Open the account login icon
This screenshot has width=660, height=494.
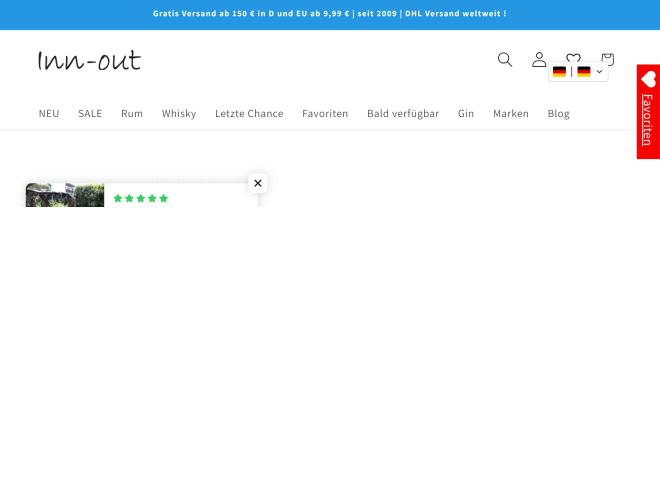click(539, 60)
